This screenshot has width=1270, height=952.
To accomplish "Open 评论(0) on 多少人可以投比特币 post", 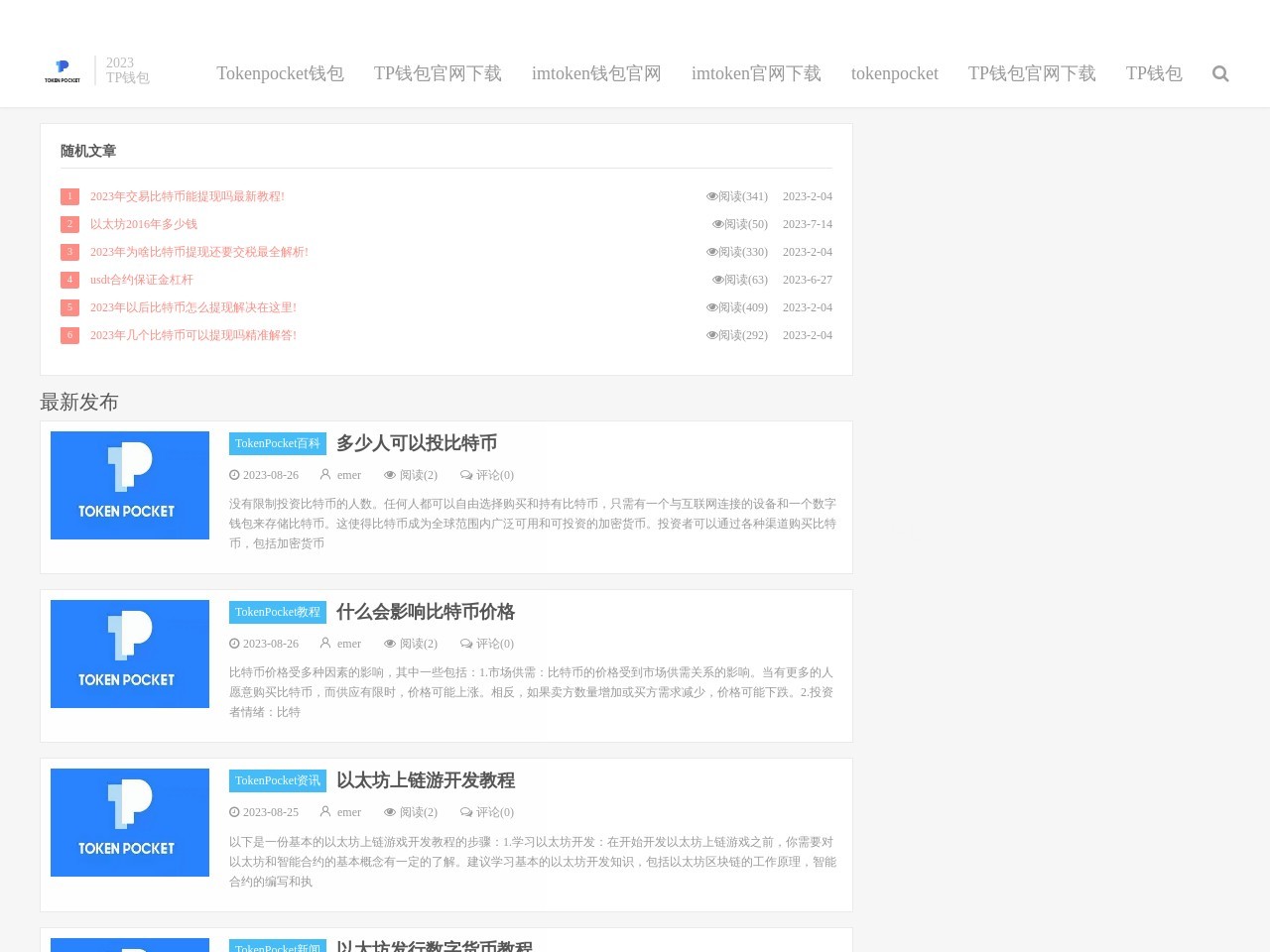I will (x=495, y=475).
